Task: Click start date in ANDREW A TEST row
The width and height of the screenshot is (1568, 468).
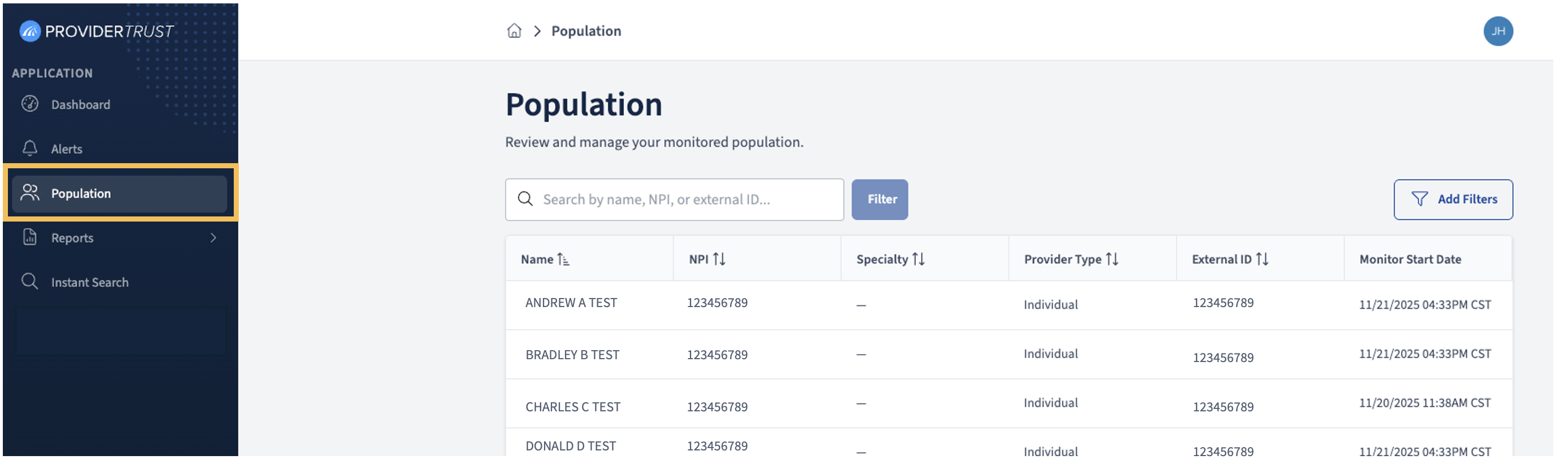Action: coord(1425,305)
